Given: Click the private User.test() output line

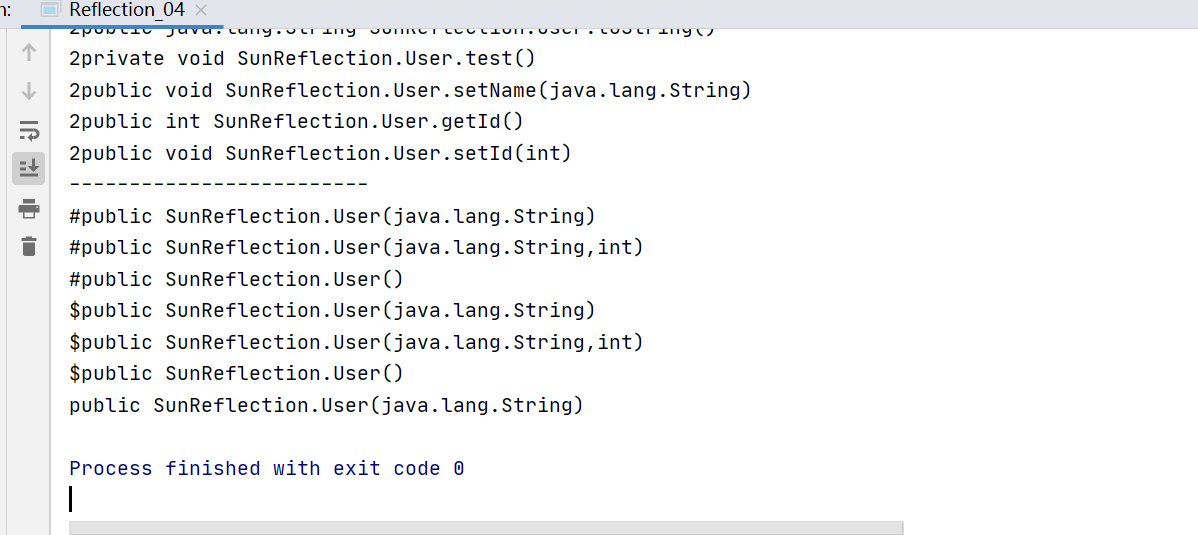Looking at the screenshot, I should click(302, 58).
